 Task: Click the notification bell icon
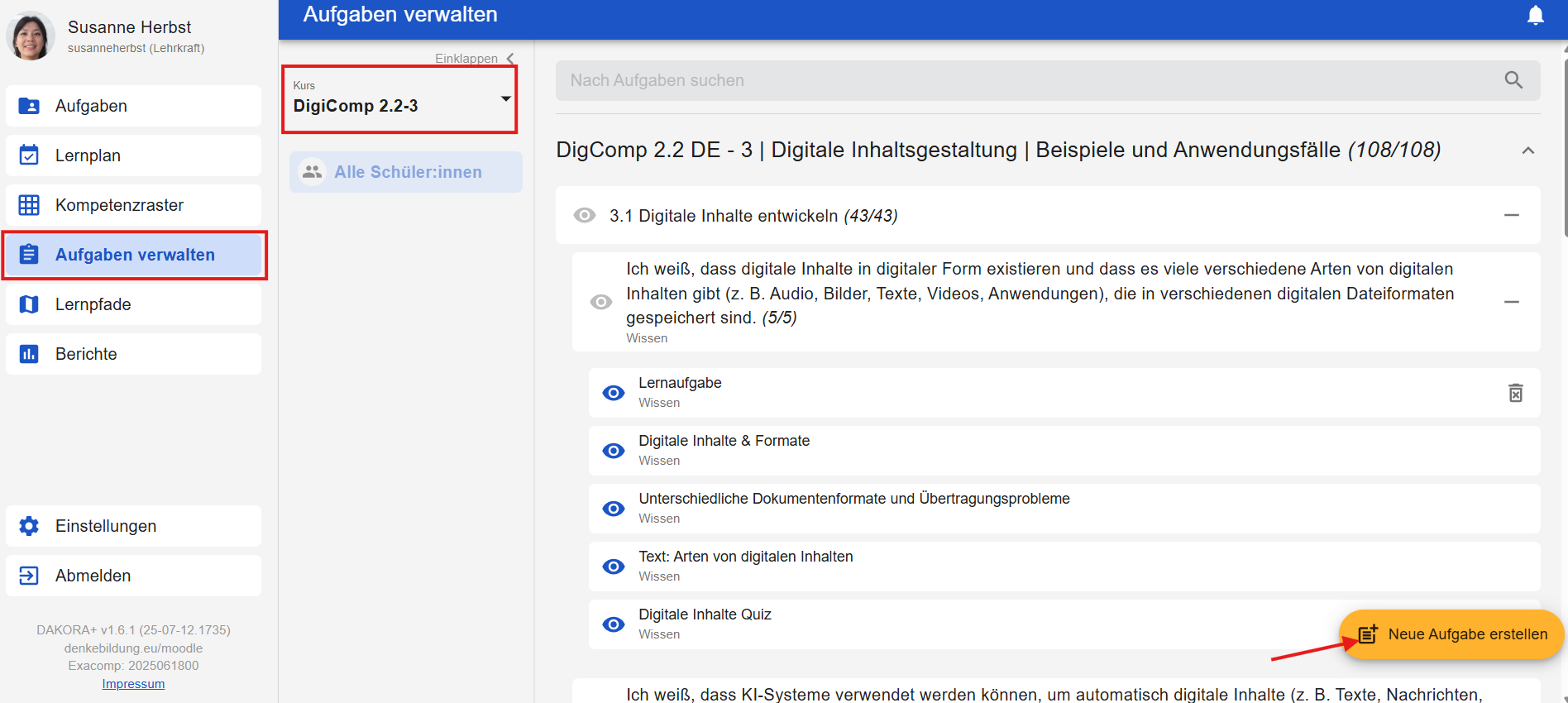1535,16
